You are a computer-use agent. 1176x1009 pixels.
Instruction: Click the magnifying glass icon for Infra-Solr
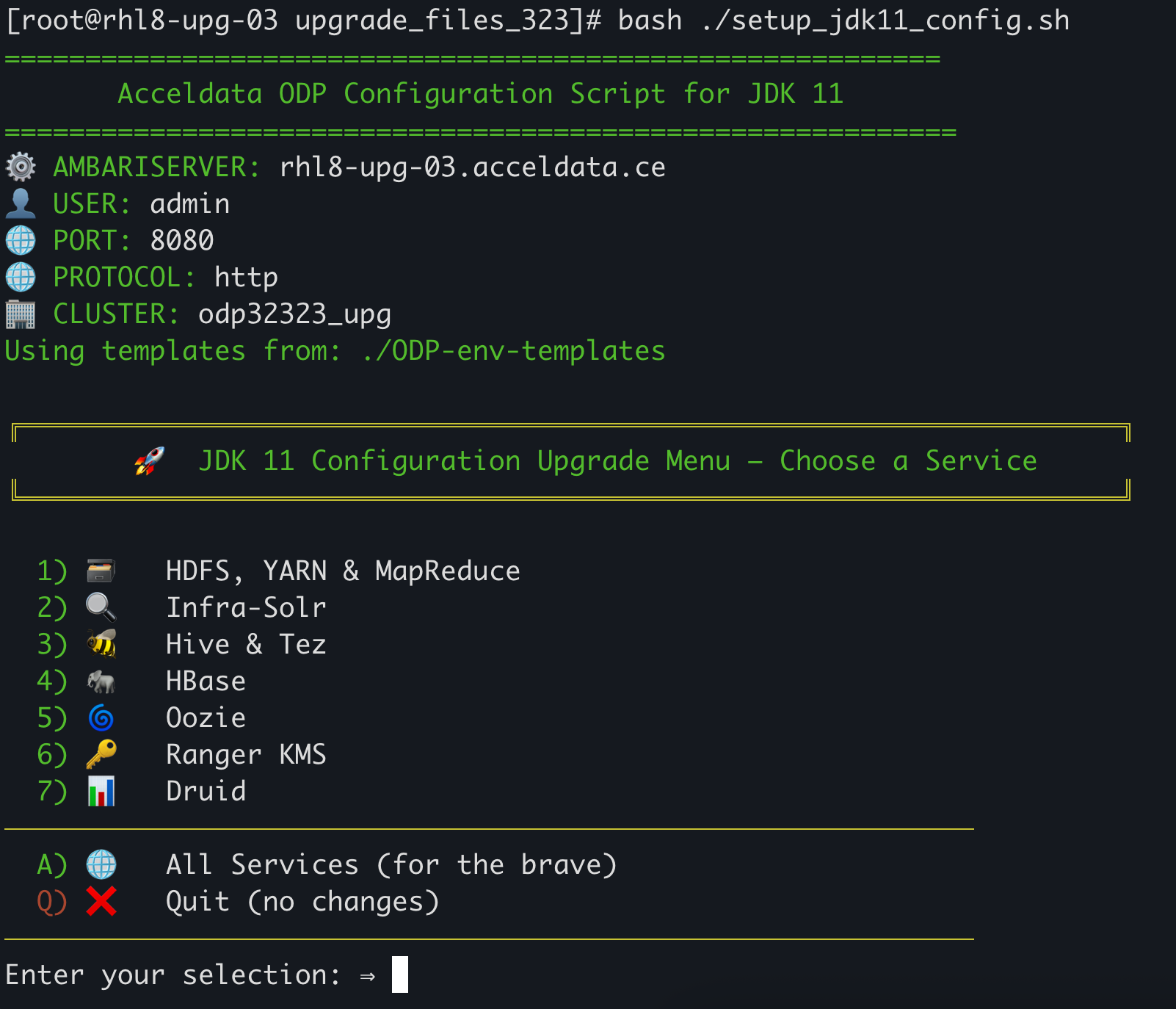coord(101,607)
